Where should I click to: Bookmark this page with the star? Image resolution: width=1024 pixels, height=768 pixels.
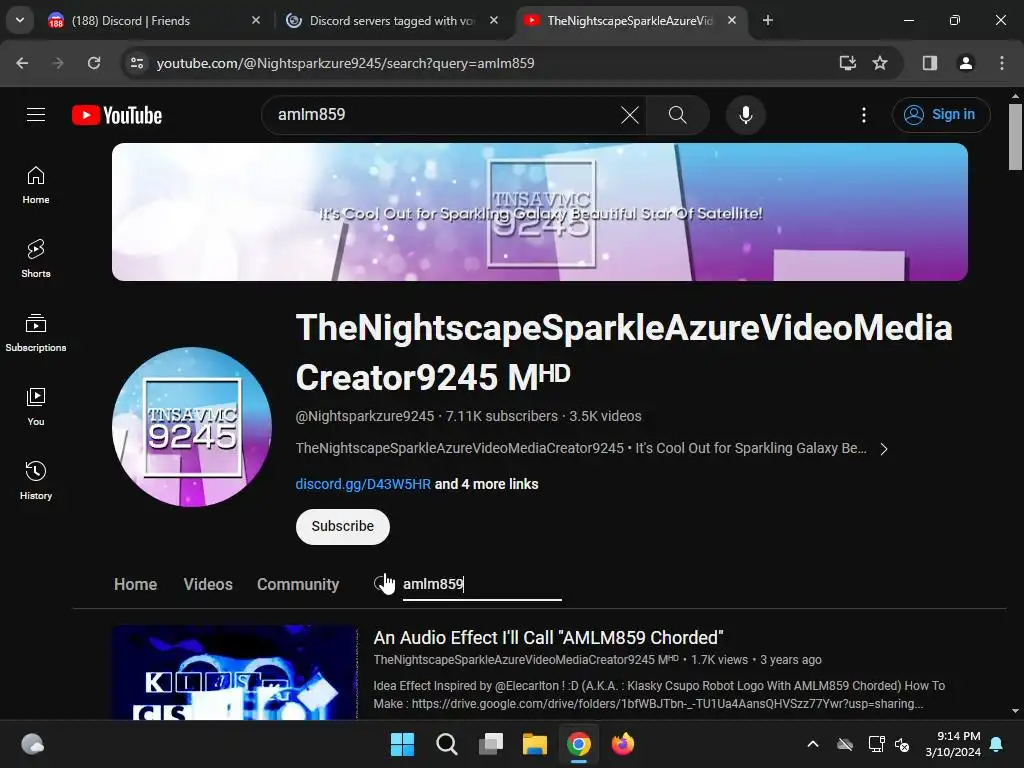[x=880, y=63]
